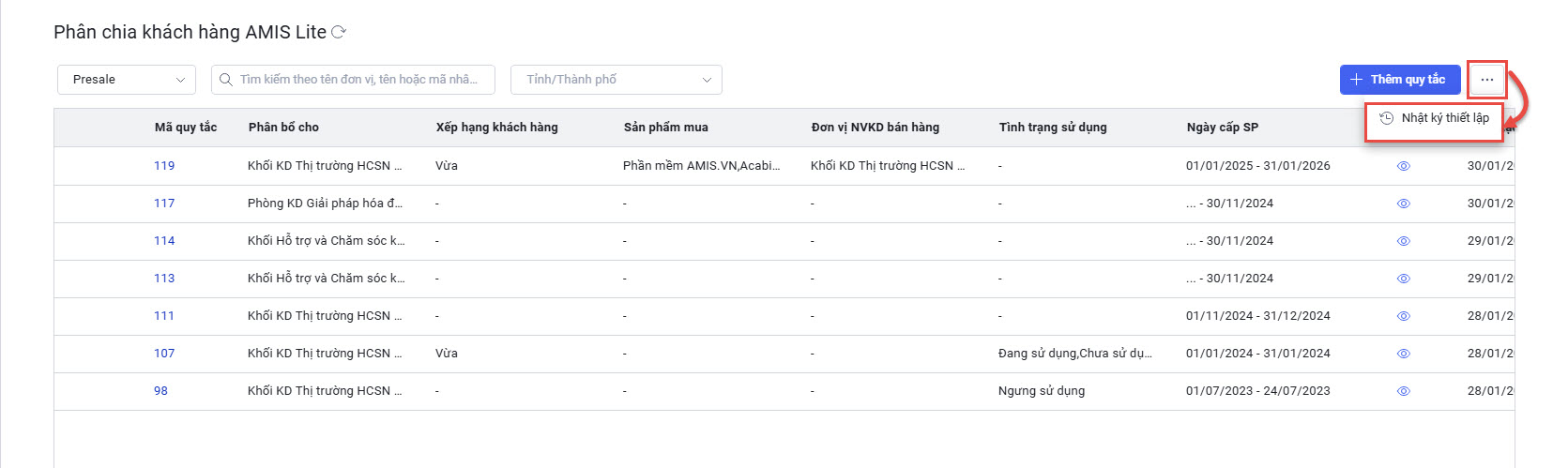This screenshot has height=468, width=1568.
Task: Open rule code 98 link
Action: coord(160,391)
